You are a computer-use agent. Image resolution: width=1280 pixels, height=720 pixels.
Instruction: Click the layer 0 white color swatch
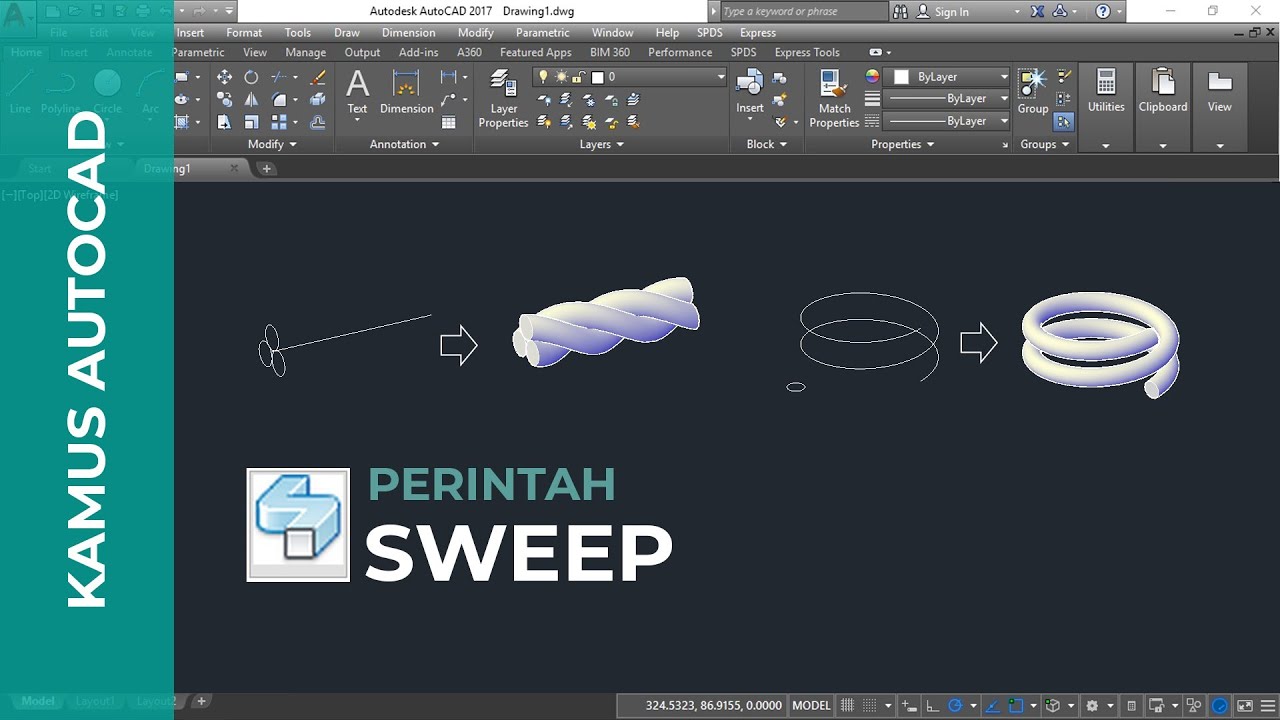pos(598,77)
